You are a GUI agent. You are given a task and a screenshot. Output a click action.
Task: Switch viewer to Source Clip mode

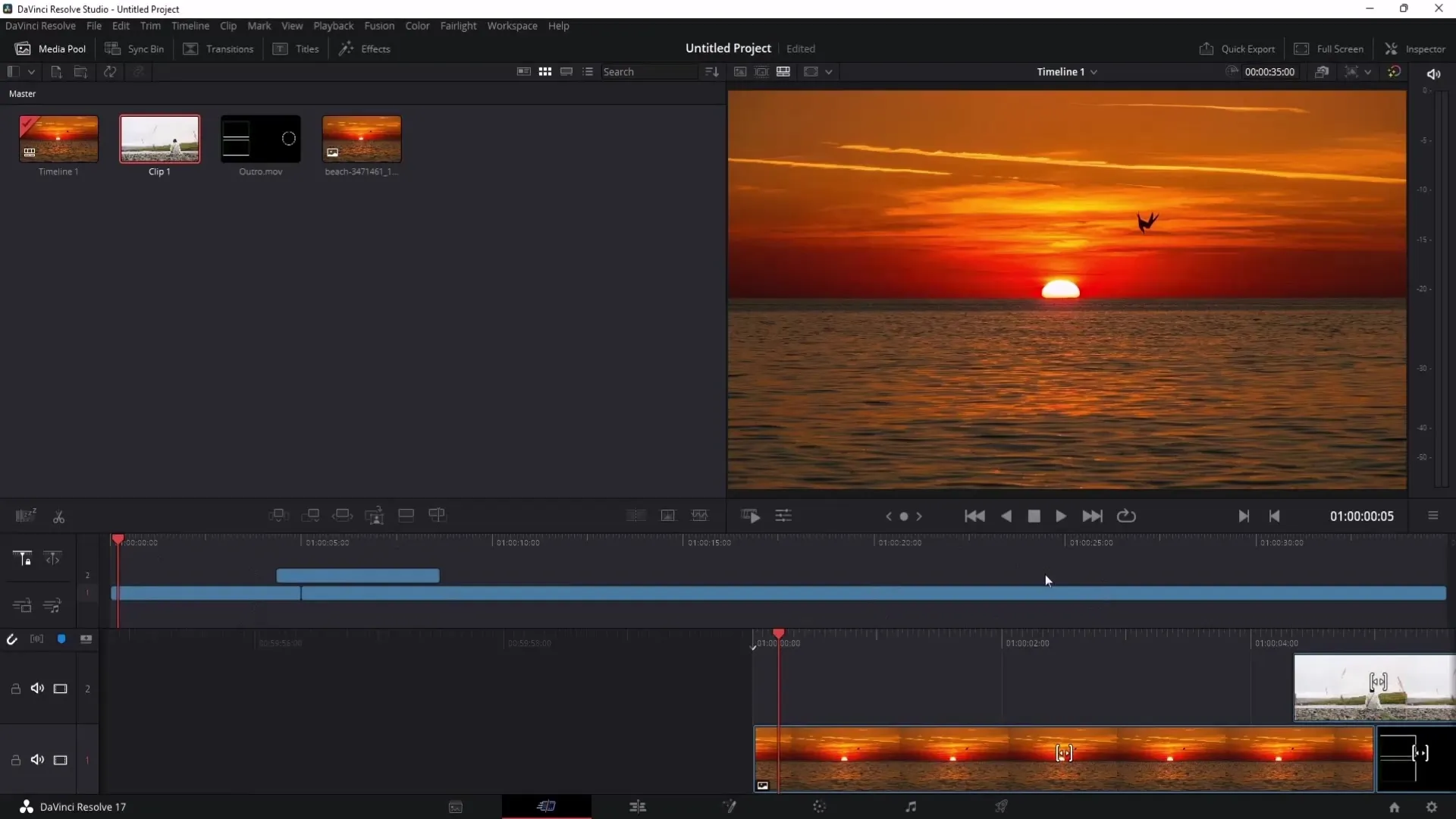740,71
